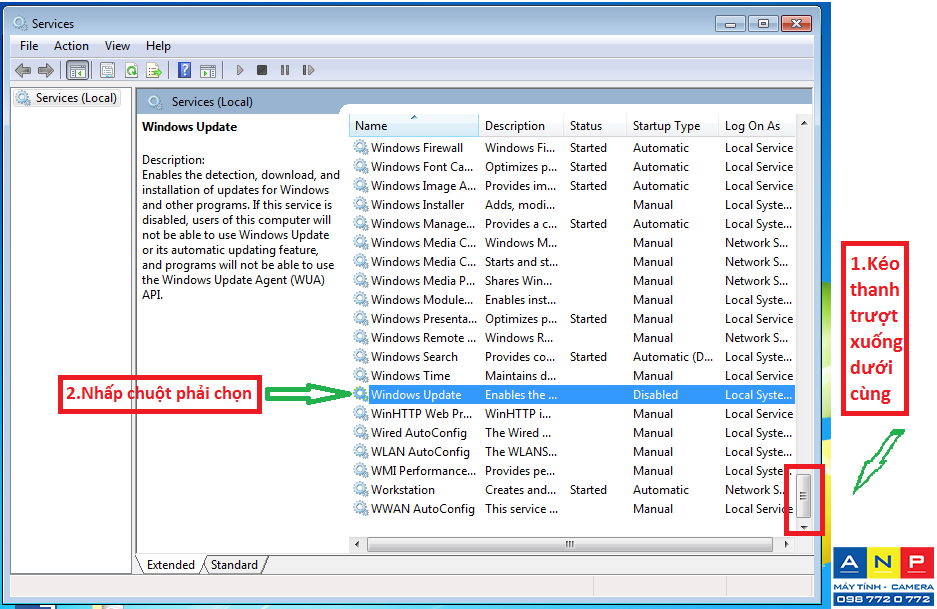This screenshot has height=609, width=937.
Task: Open Properties toolbar icon
Action: 108,71
